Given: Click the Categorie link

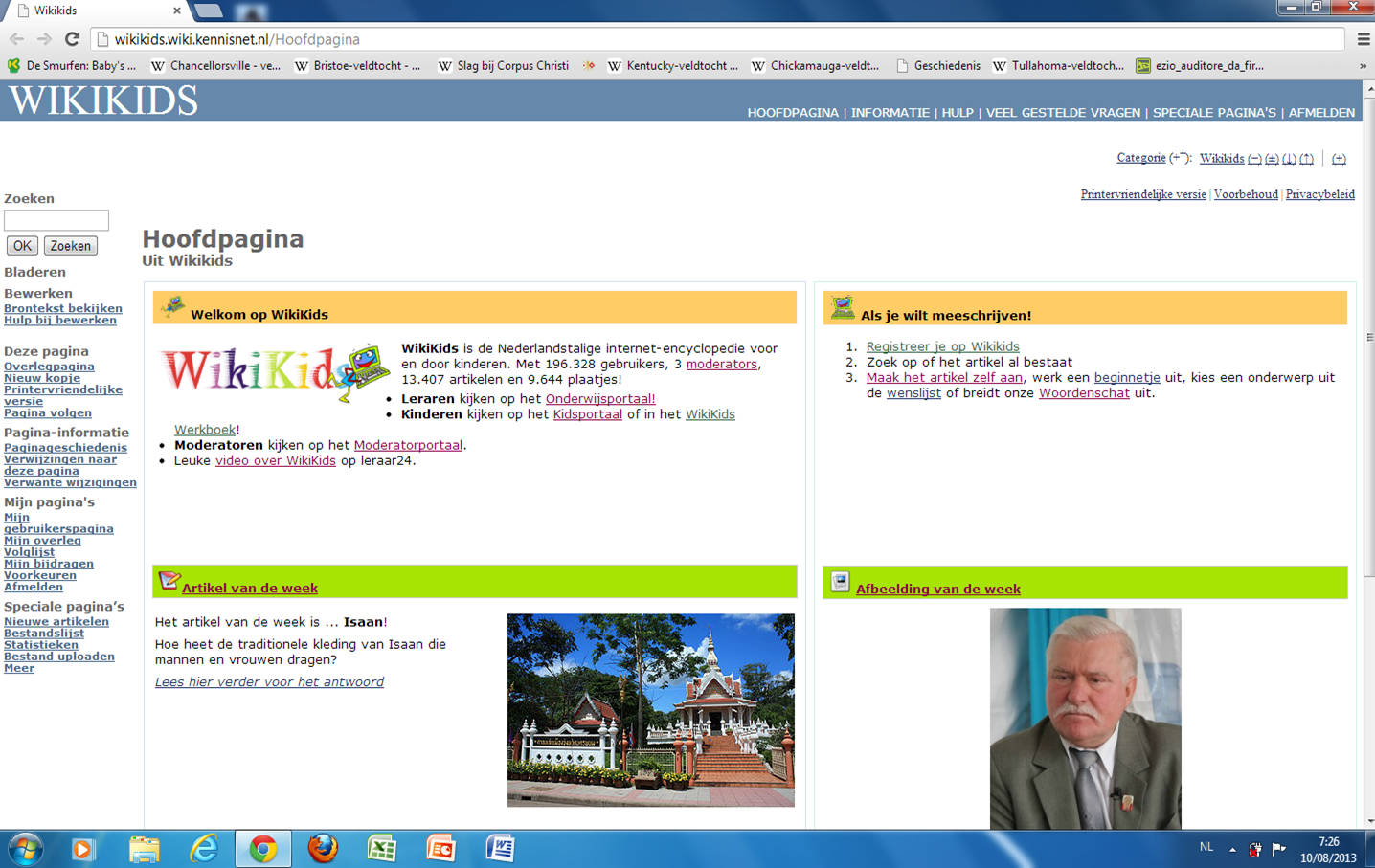Looking at the screenshot, I should [x=1141, y=158].
